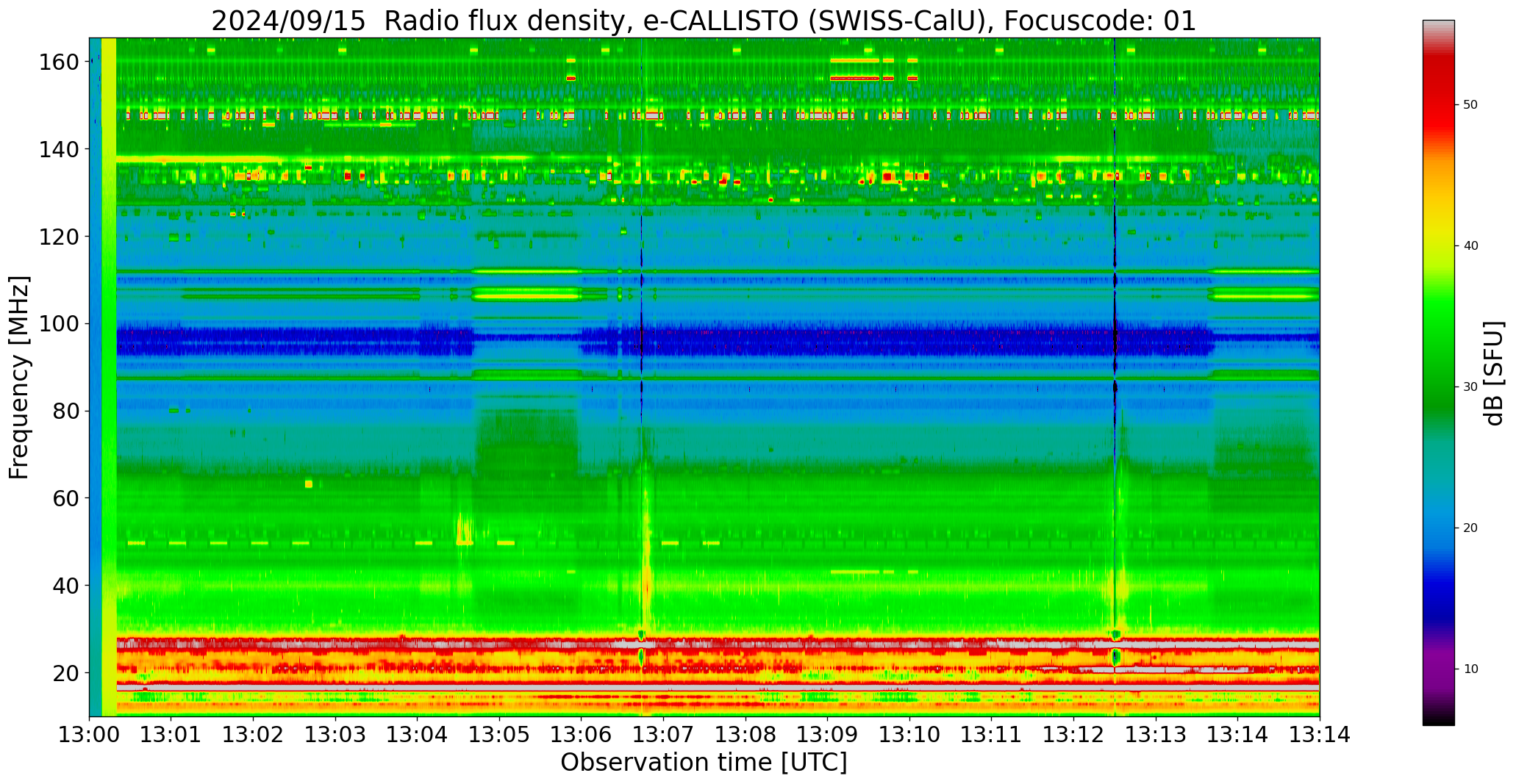Click x-axis tick label 13:12

1073,735
